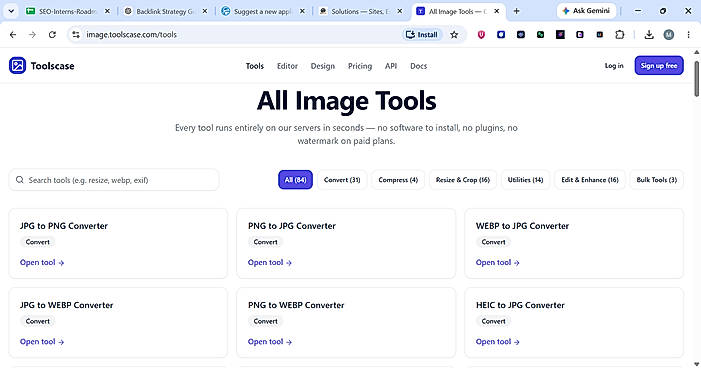Select the Convert (31) filter
Image resolution: width=701 pixels, height=368 pixels.
point(342,180)
